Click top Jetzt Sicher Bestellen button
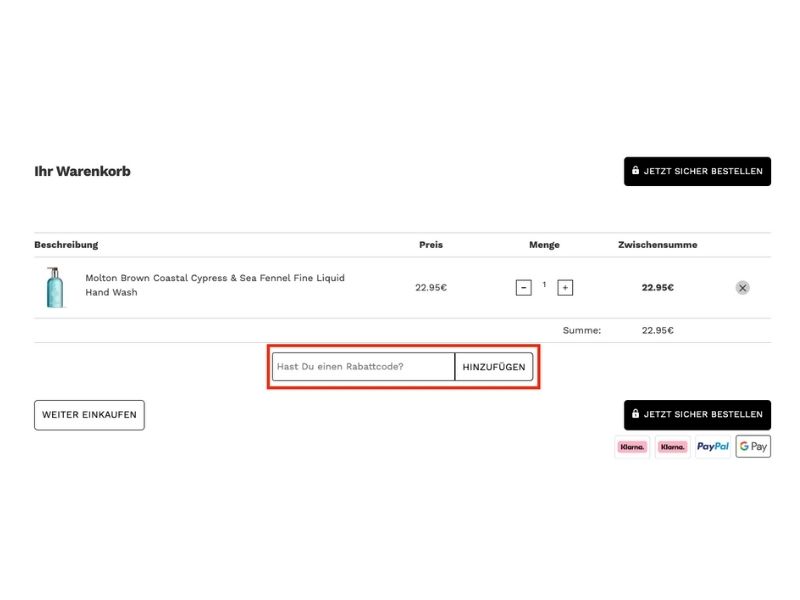This screenshot has height=600, width=800. [x=697, y=171]
